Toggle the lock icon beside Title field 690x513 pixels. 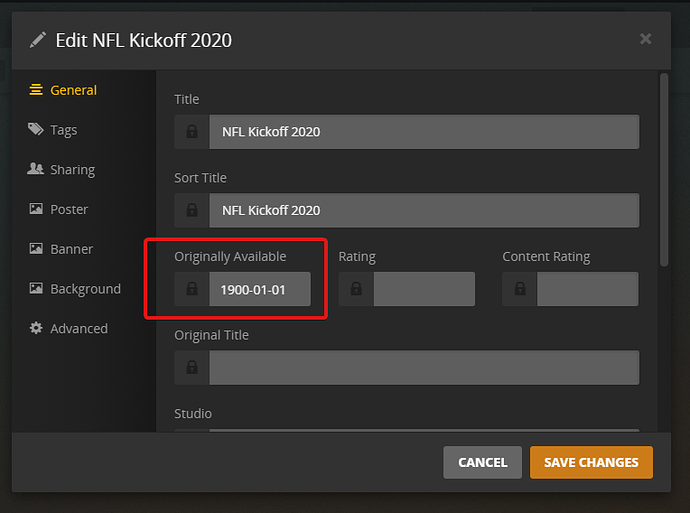click(192, 132)
